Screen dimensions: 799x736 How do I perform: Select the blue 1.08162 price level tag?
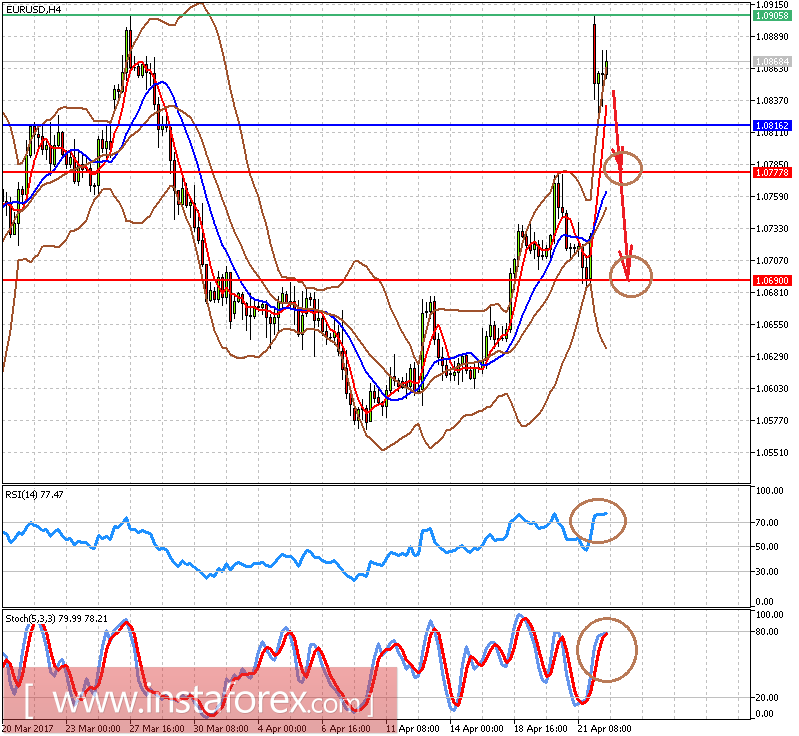coord(771,126)
